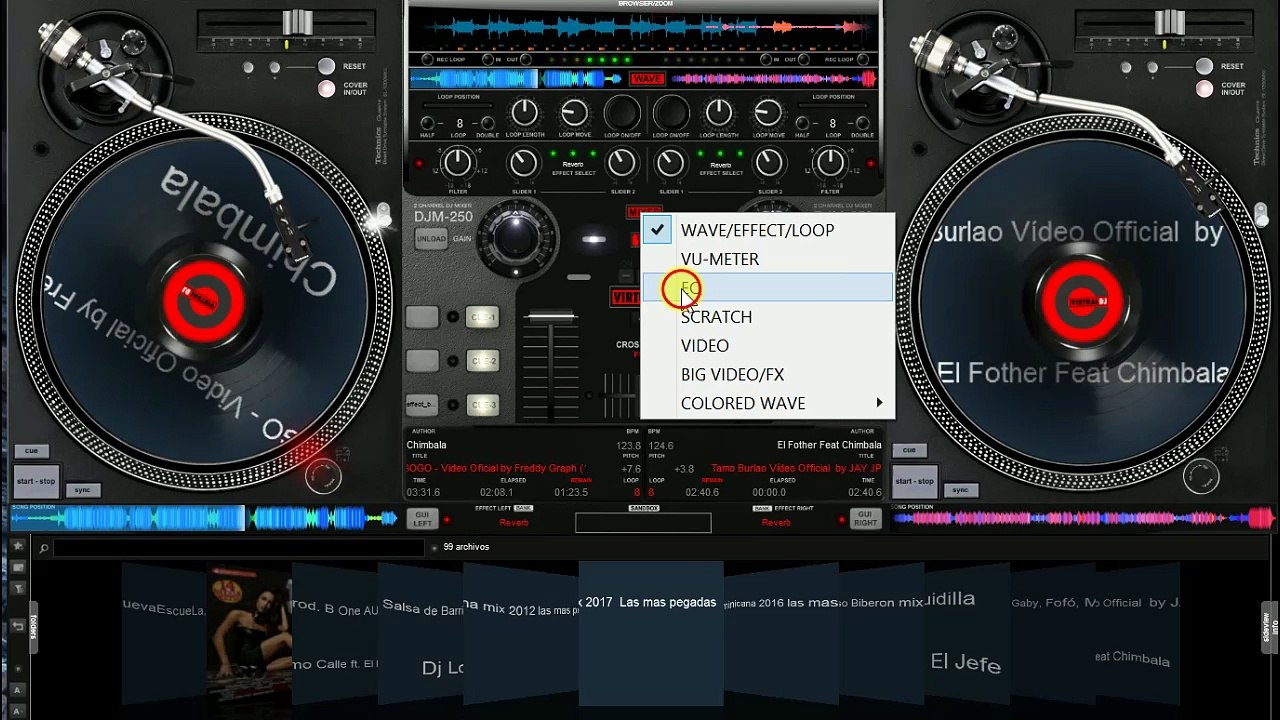Set left deck loop OUT point
The width and height of the screenshot is (1280, 720).
coord(527,60)
